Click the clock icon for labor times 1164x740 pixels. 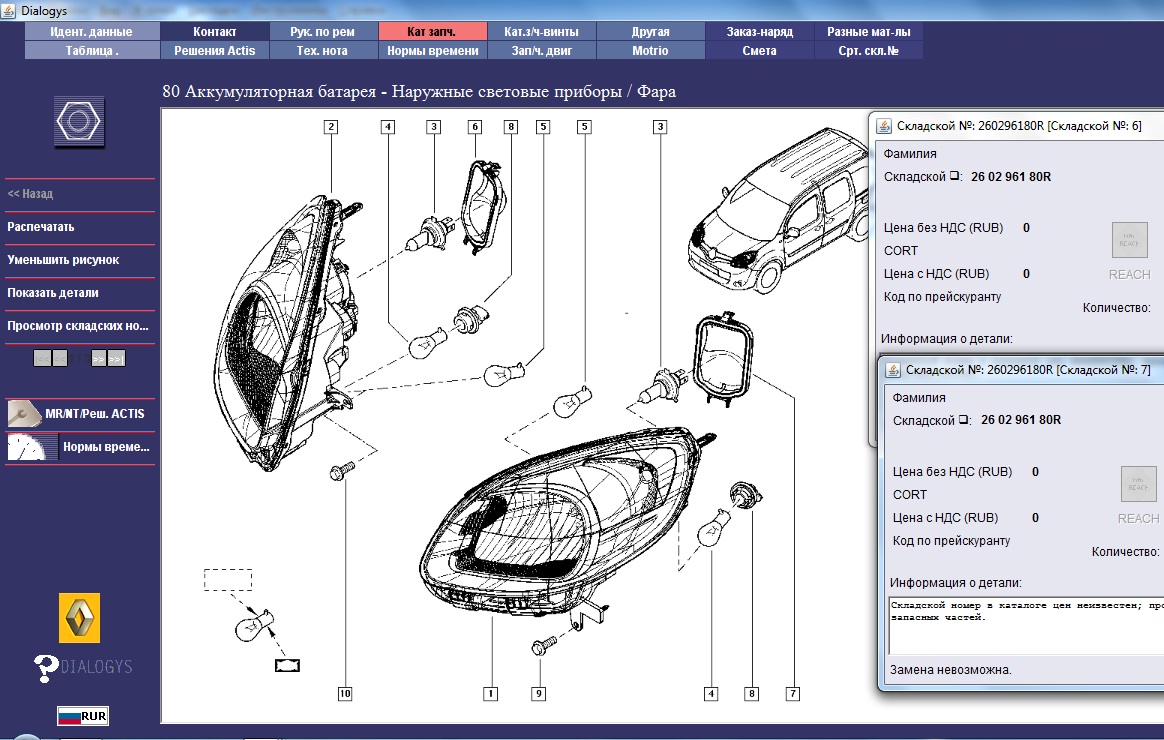(x=32, y=447)
